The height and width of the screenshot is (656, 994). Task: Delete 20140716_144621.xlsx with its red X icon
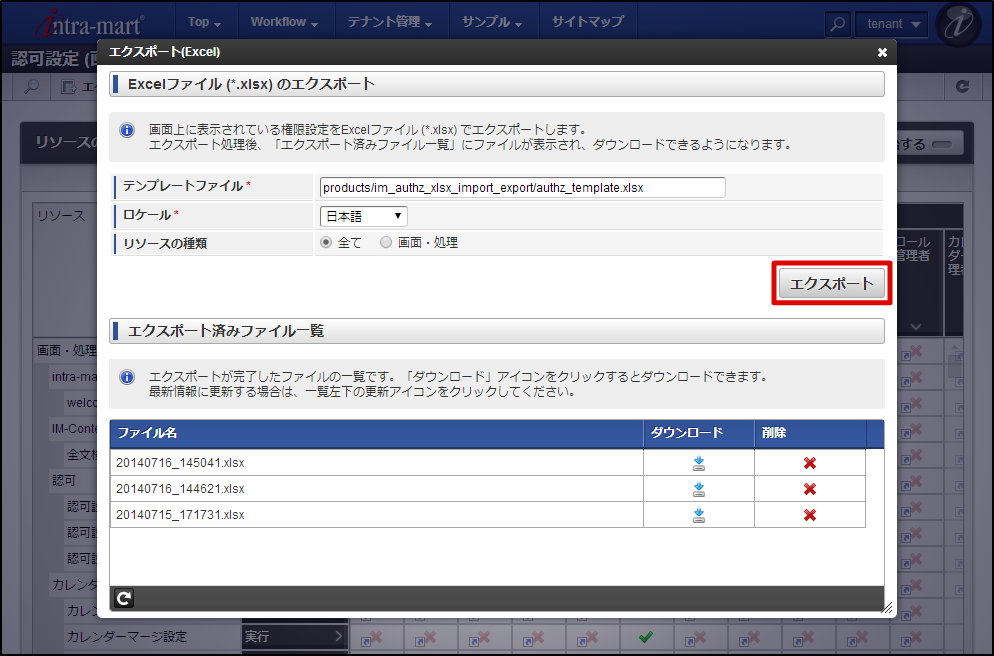click(810, 489)
